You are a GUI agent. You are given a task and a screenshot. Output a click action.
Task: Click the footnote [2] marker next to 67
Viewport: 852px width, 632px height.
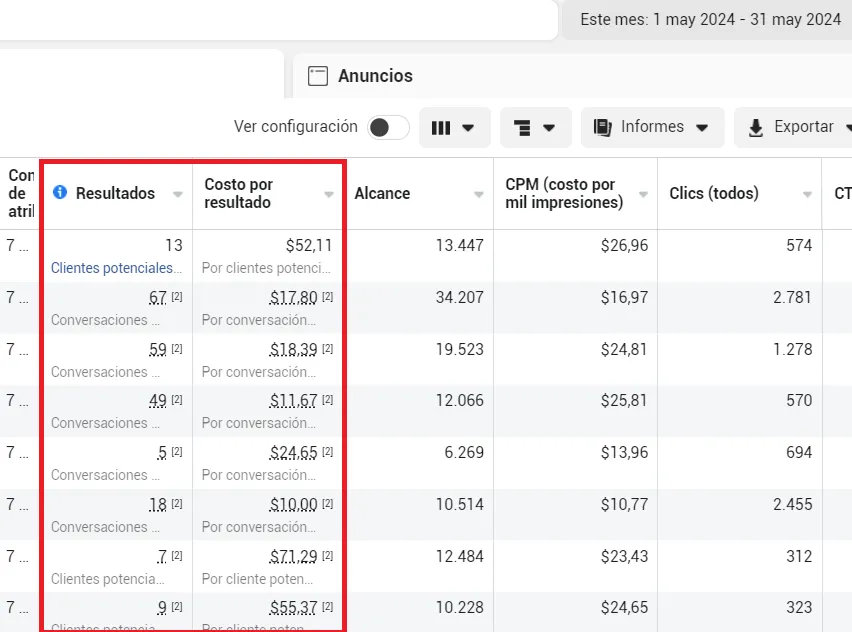point(177,297)
